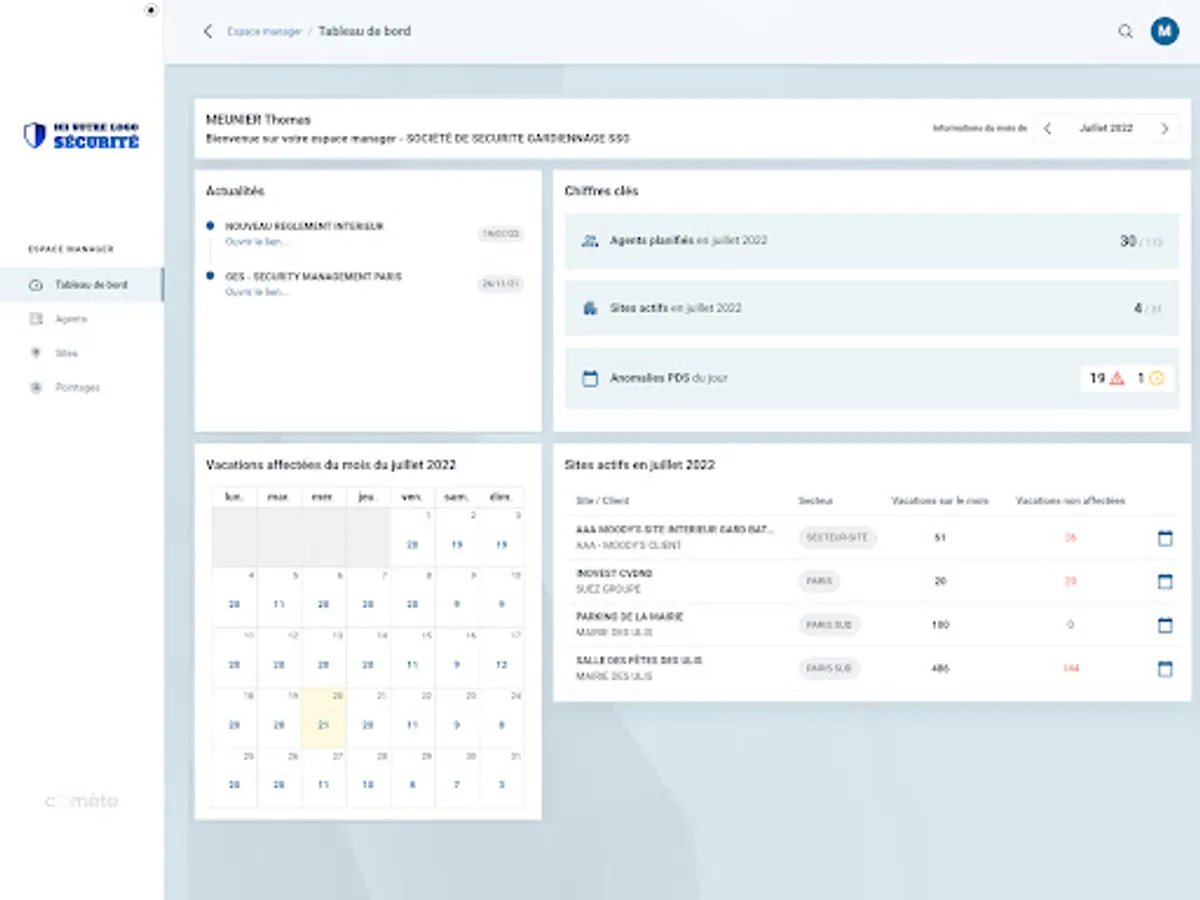Advance to next month after Juillet 2022
This screenshot has width=1200, height=900.
pos(1164,129)
